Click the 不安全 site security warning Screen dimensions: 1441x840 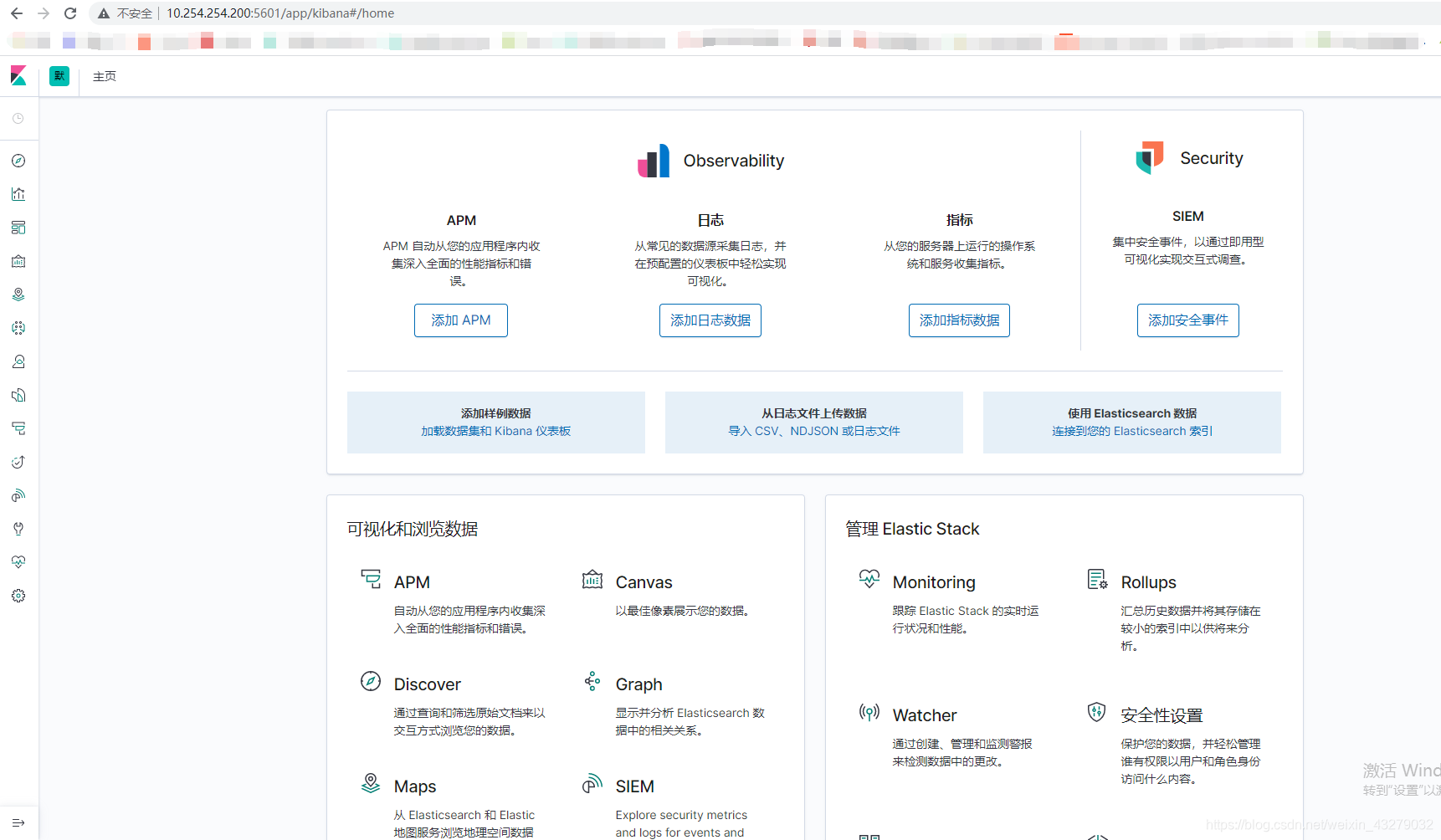(x=126, y=13)
